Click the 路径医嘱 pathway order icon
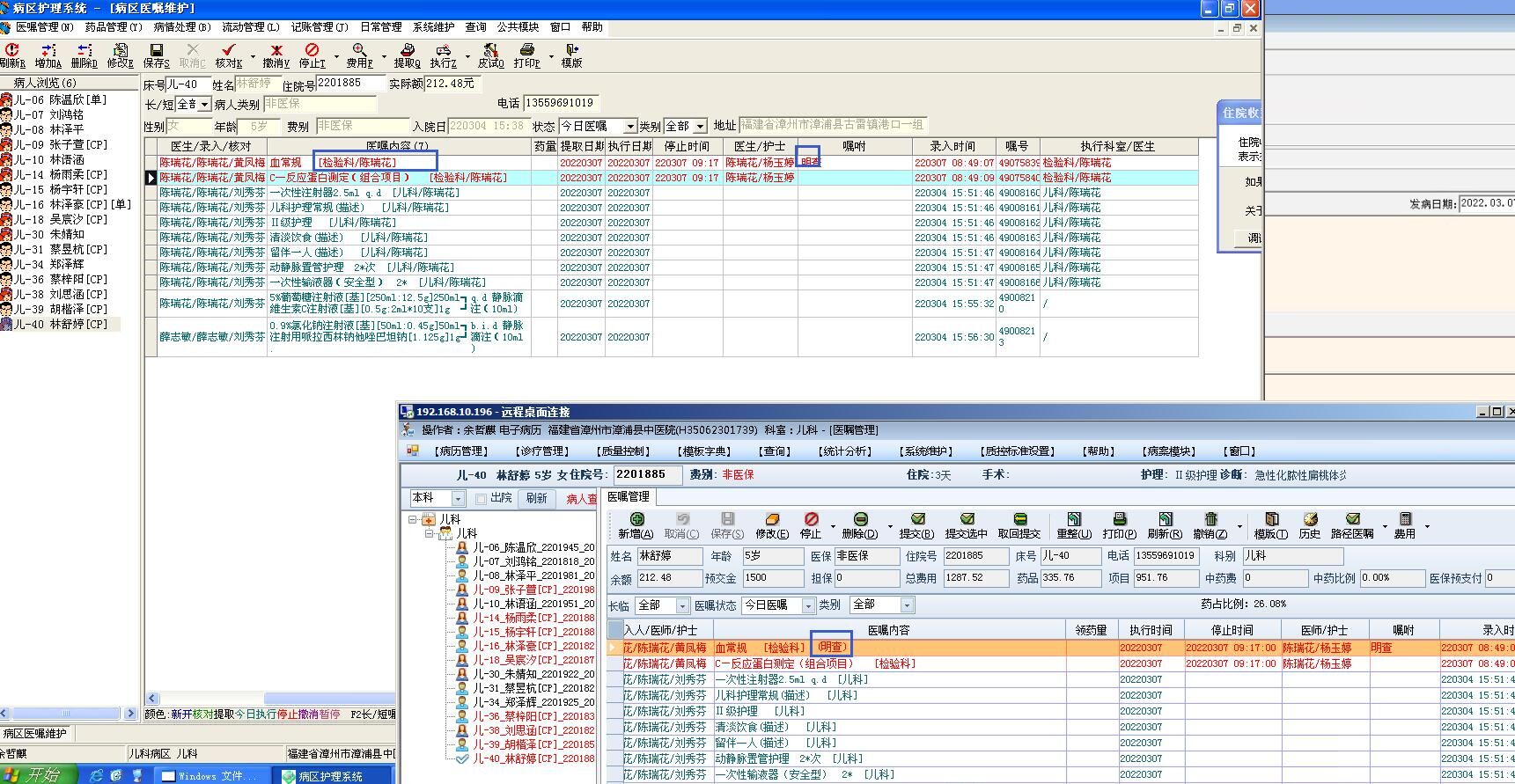 (1353, 519)
